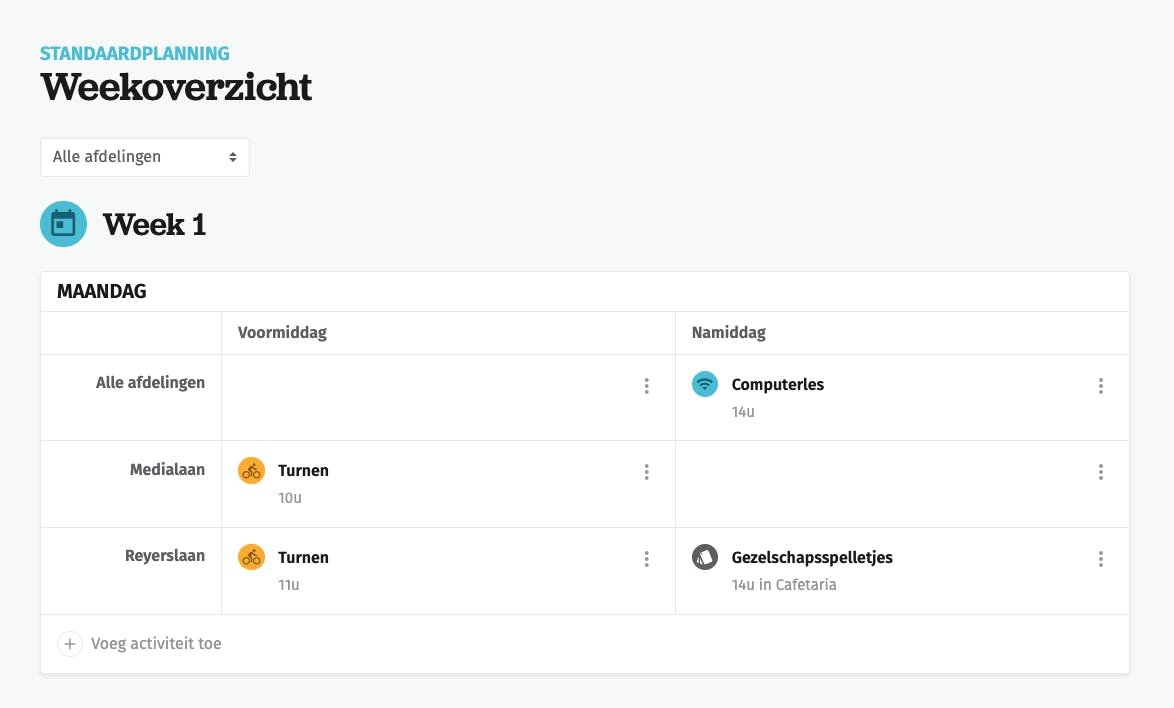
Task: Click the Standaardplanning breadcrumb heading
Action: (x=135, y=53)
